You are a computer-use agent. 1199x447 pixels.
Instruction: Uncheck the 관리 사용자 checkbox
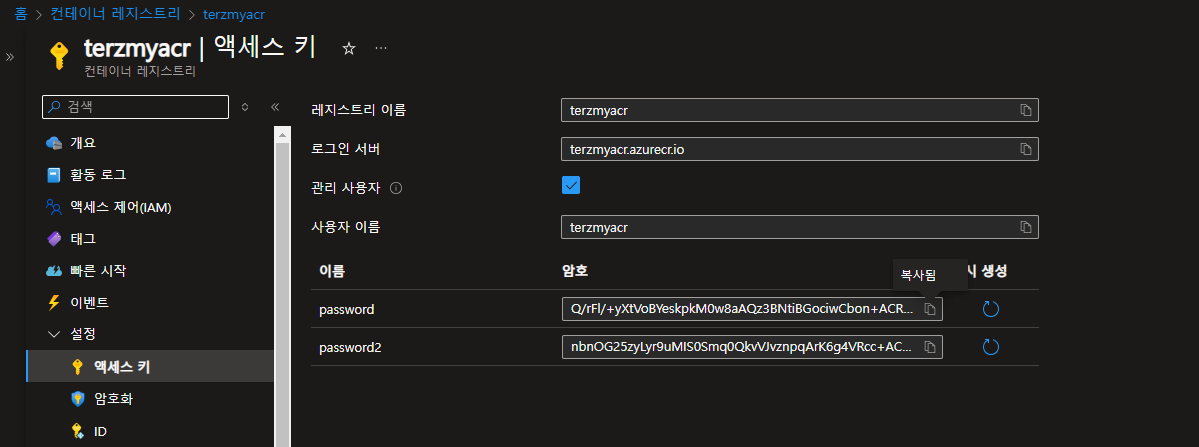[570, 185]
